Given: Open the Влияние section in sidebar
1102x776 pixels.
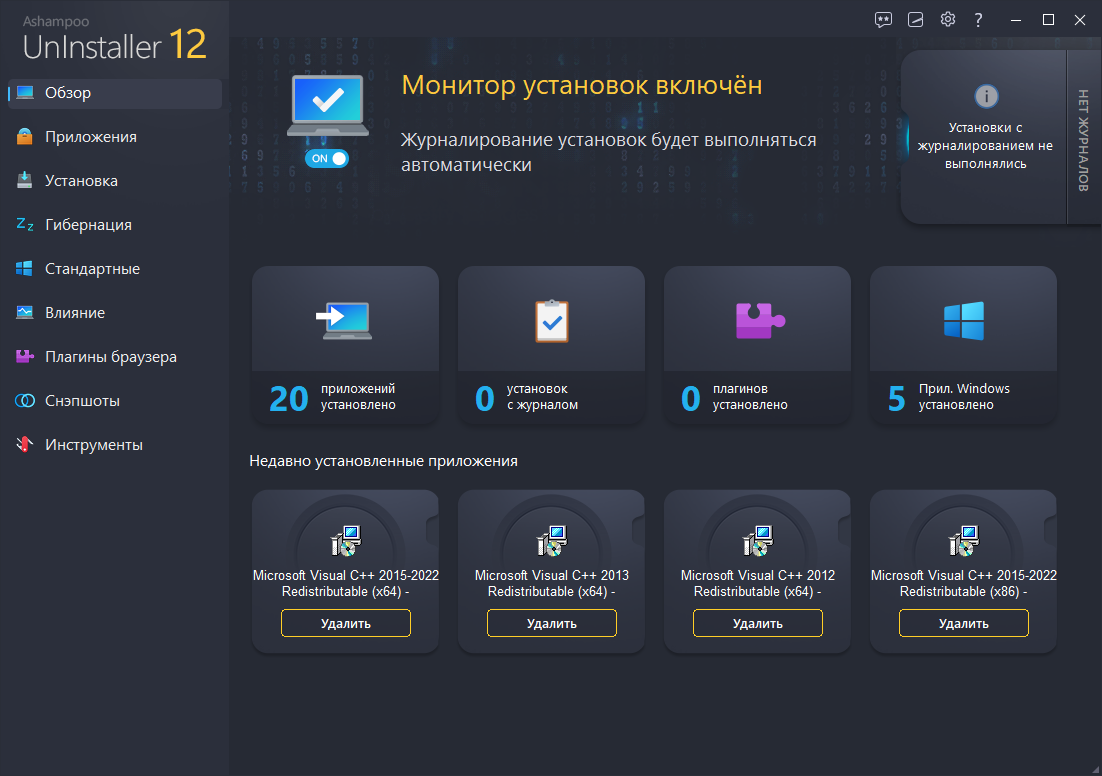Looking at the screenshot, I should pos(23,312).
